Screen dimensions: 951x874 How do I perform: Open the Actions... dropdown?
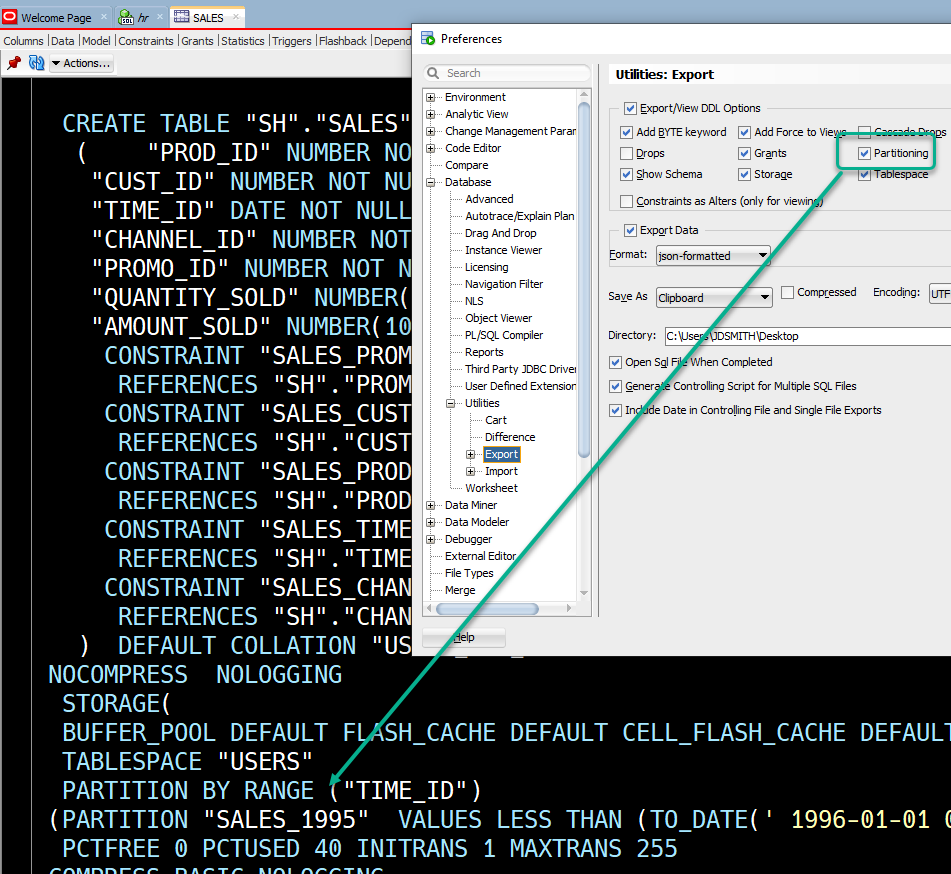point(81,63)
